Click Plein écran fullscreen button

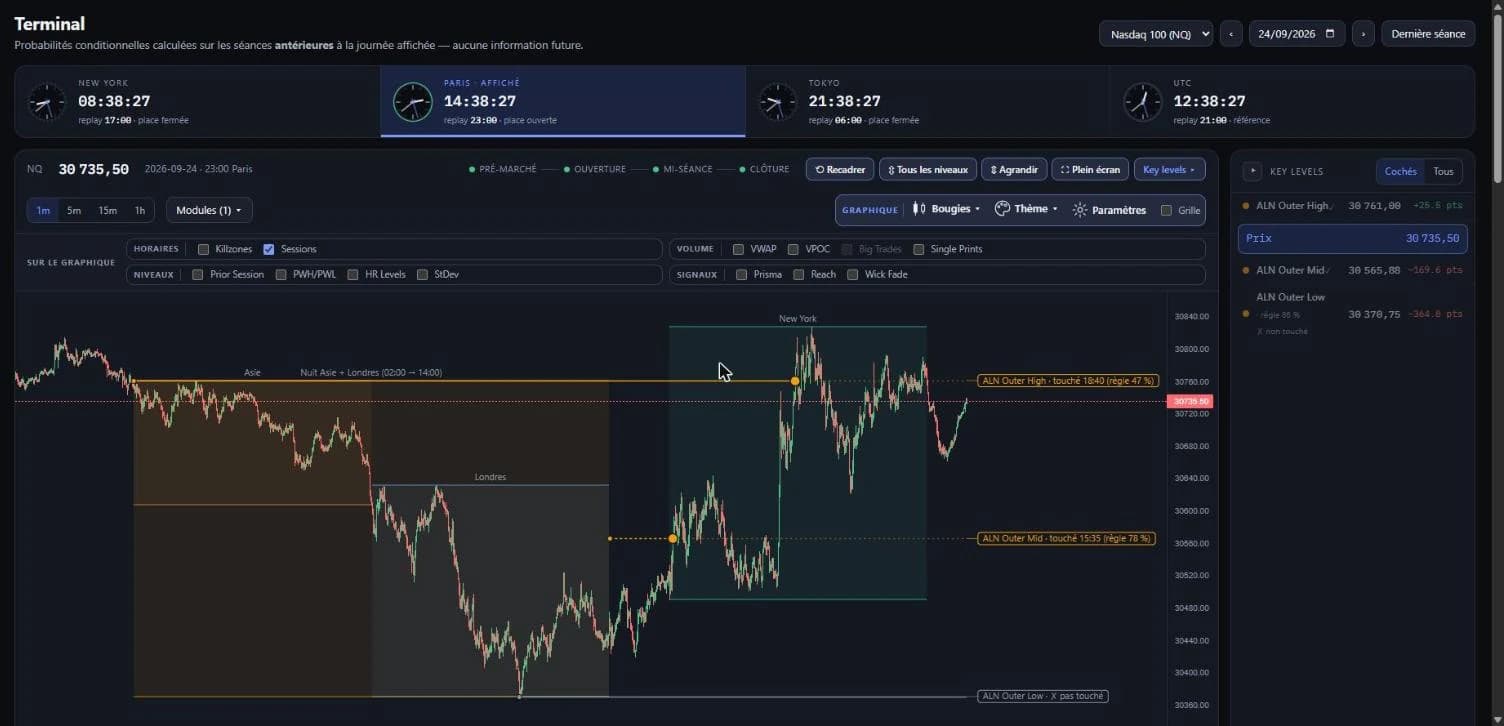[x=1089, y=169]
